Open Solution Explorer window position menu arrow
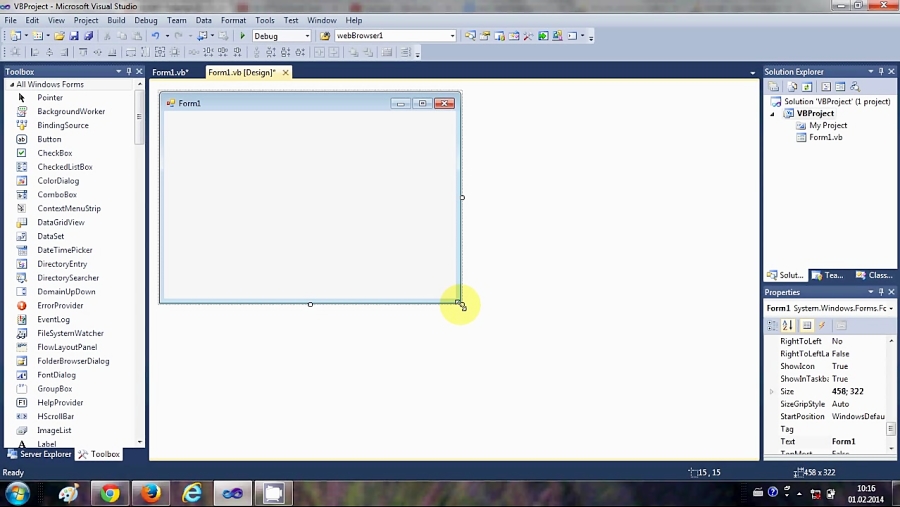900x507 pixels. click(x=871, y=71)
